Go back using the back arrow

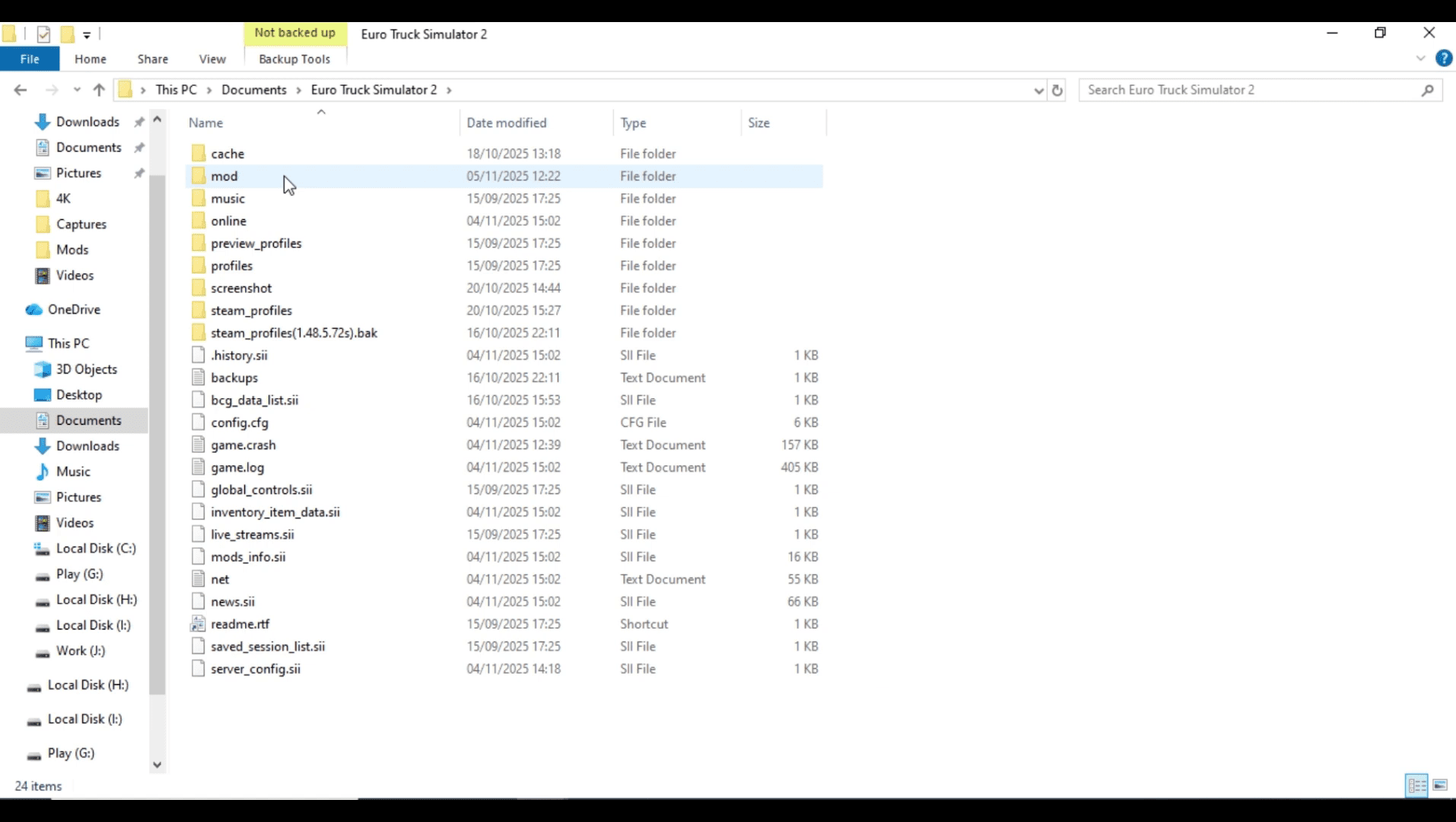coord(20,90)
